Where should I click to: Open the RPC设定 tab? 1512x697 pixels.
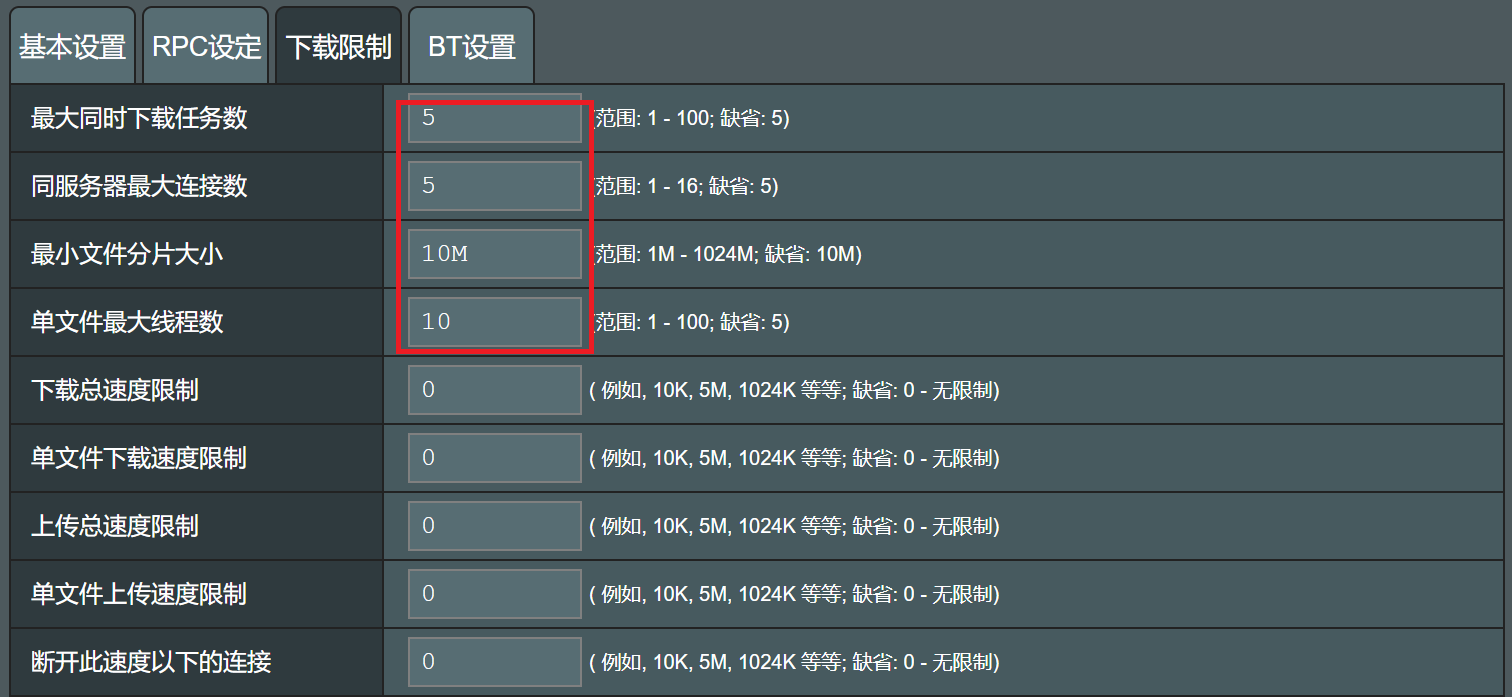[206, 47]
